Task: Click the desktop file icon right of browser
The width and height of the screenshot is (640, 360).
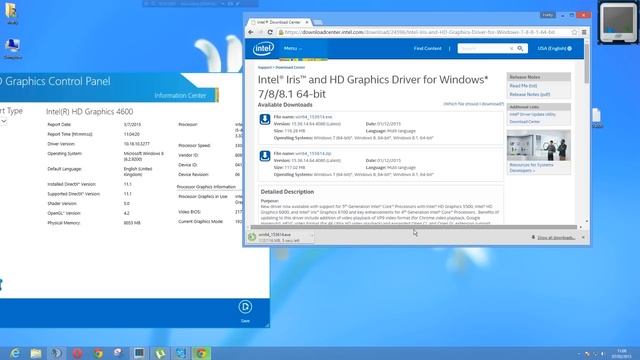Action: tap(596, 118)
